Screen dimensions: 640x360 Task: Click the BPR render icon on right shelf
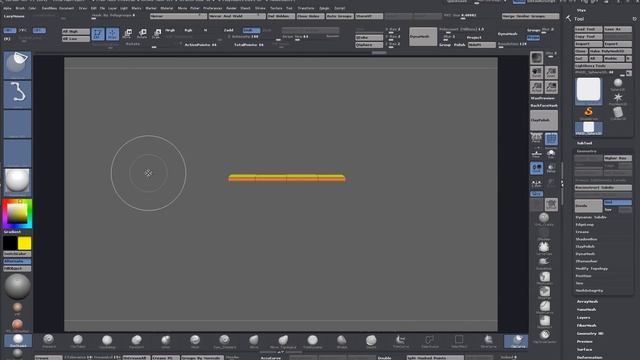click(537, 58)
